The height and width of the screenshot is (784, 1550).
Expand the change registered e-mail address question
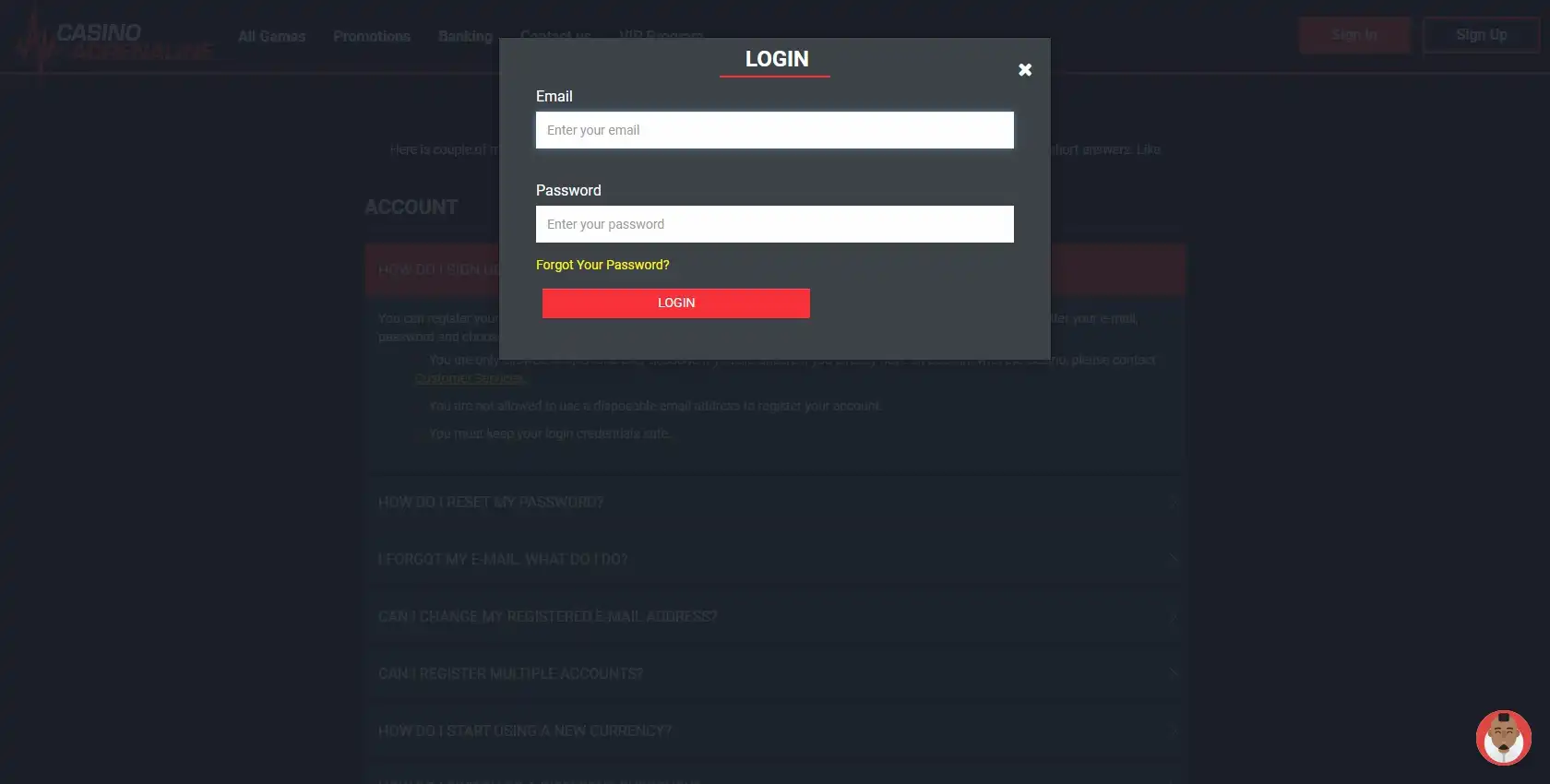(547, 616)
